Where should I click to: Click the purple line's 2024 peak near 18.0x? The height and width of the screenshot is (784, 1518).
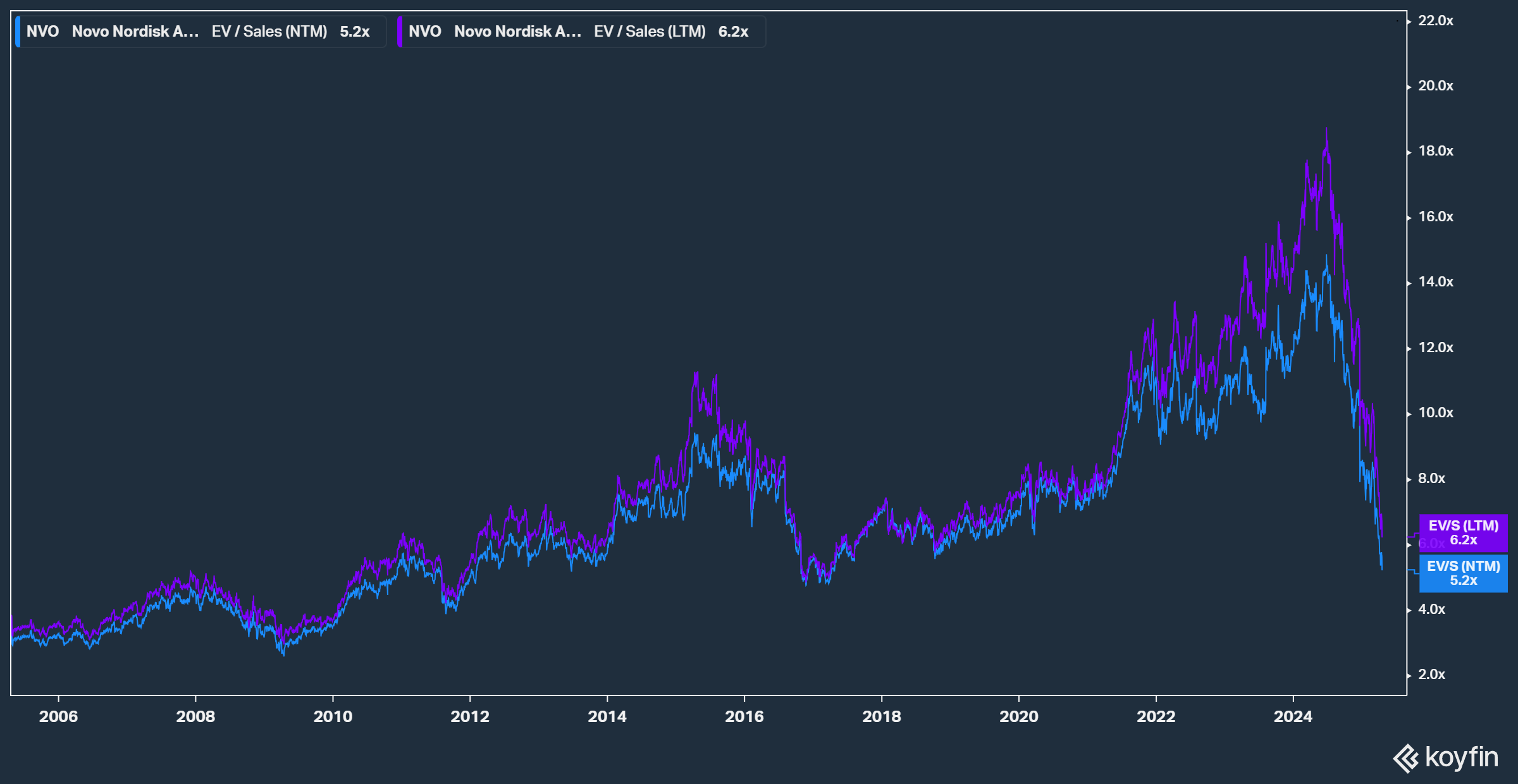pos(1326,130)
